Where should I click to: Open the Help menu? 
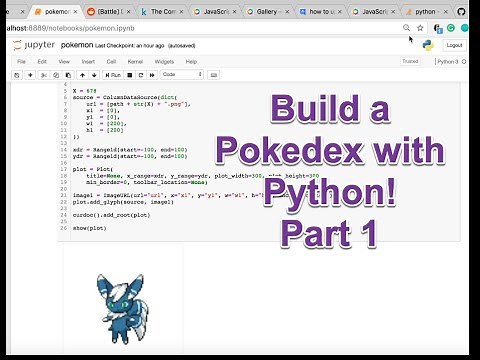pos(191,62)
